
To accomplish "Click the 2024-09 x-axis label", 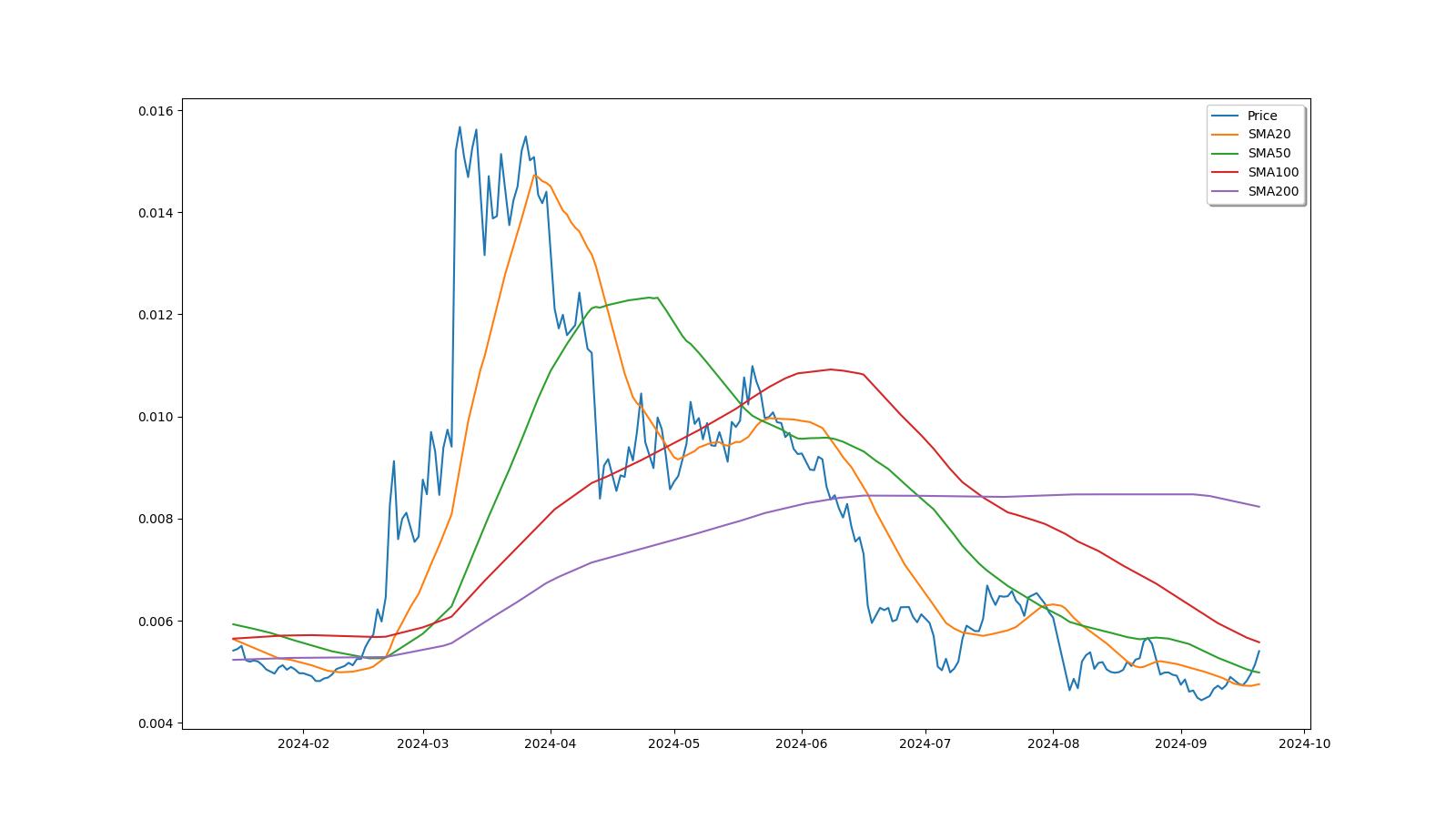I will point(1181,743).
